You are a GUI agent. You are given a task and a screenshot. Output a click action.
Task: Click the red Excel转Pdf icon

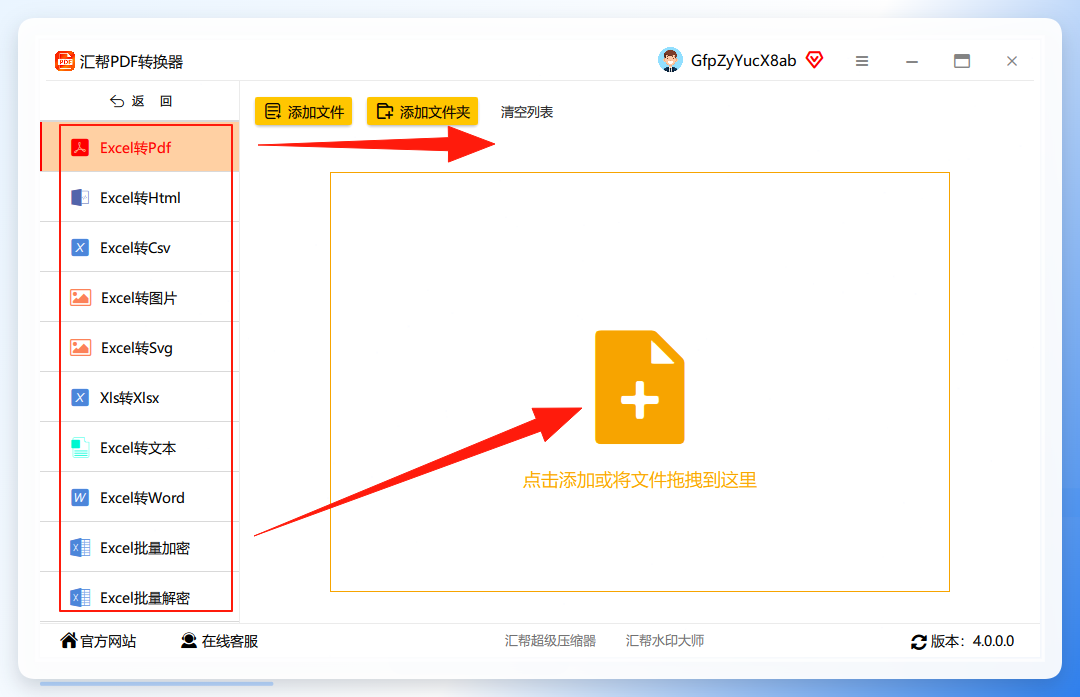[x=80, y=147]
